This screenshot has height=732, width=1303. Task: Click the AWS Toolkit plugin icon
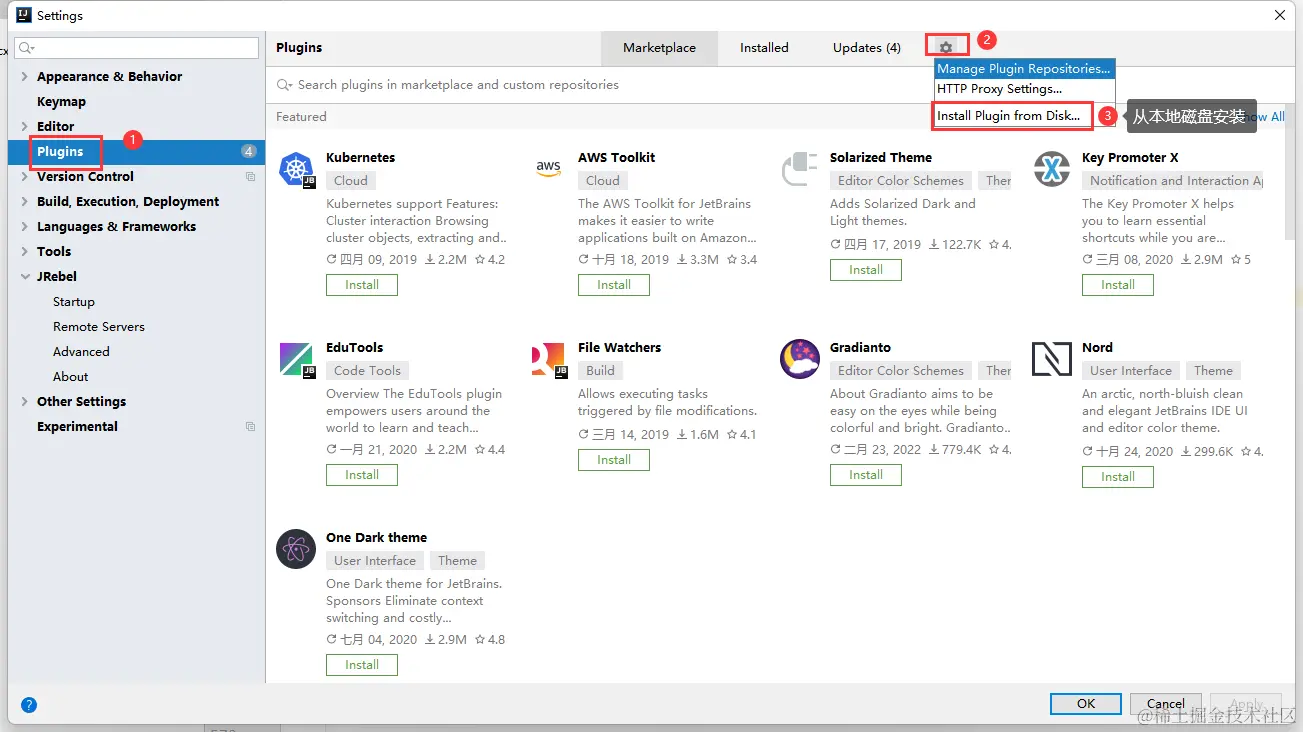point(548,169)
